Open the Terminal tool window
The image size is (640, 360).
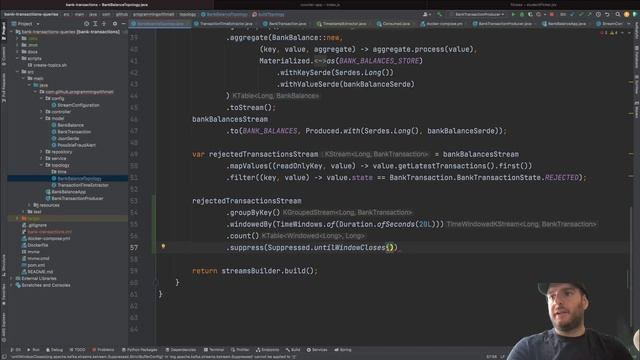[x=214, y=350]
